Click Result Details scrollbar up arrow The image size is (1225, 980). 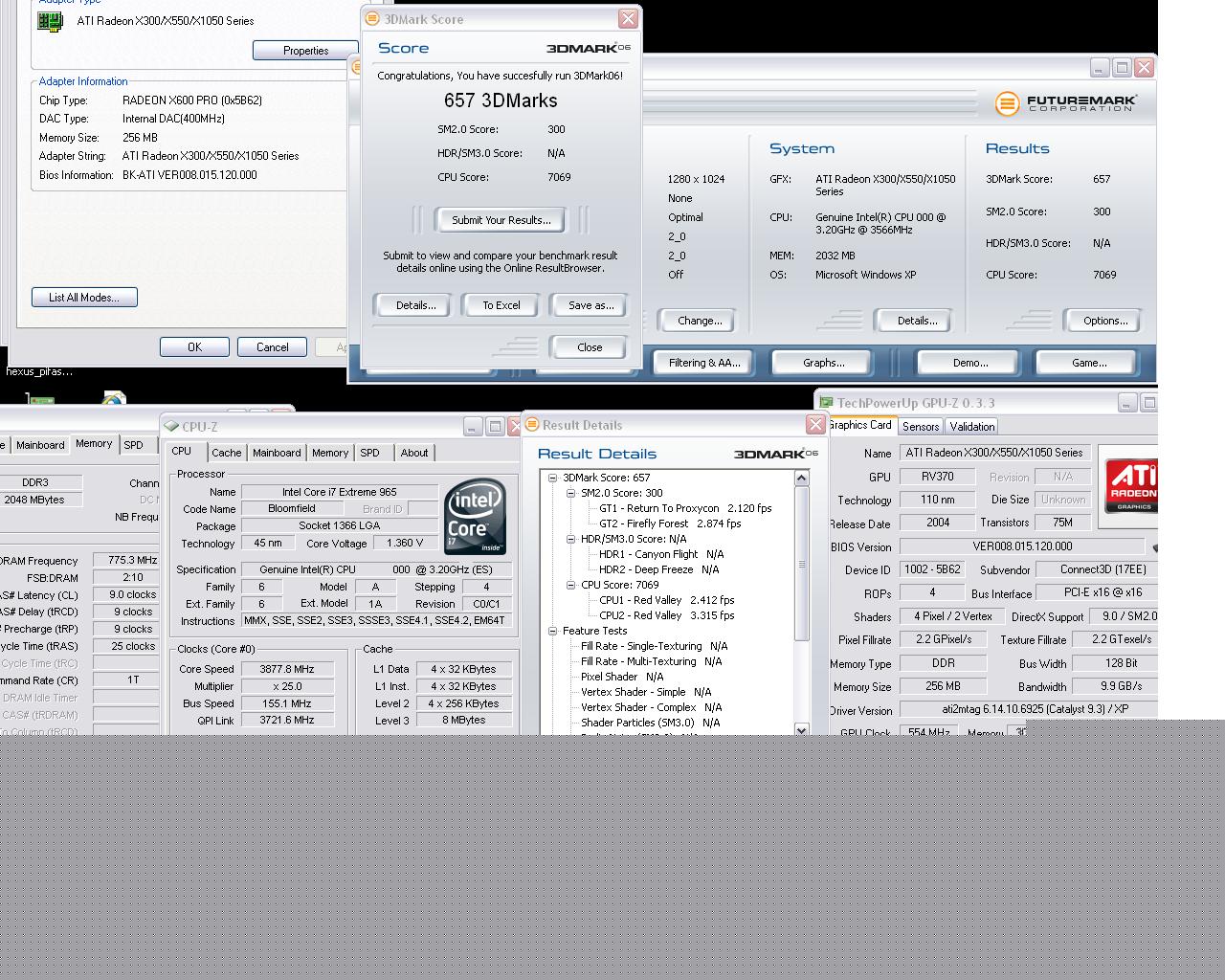pyautogui.click(x=801, y=478)
